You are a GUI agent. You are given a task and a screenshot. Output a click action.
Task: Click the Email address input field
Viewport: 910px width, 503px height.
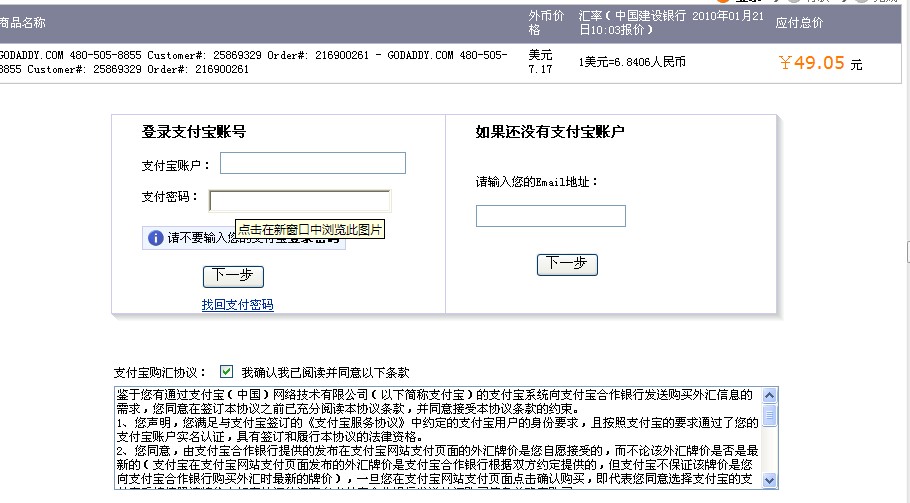tap(550, 216)
